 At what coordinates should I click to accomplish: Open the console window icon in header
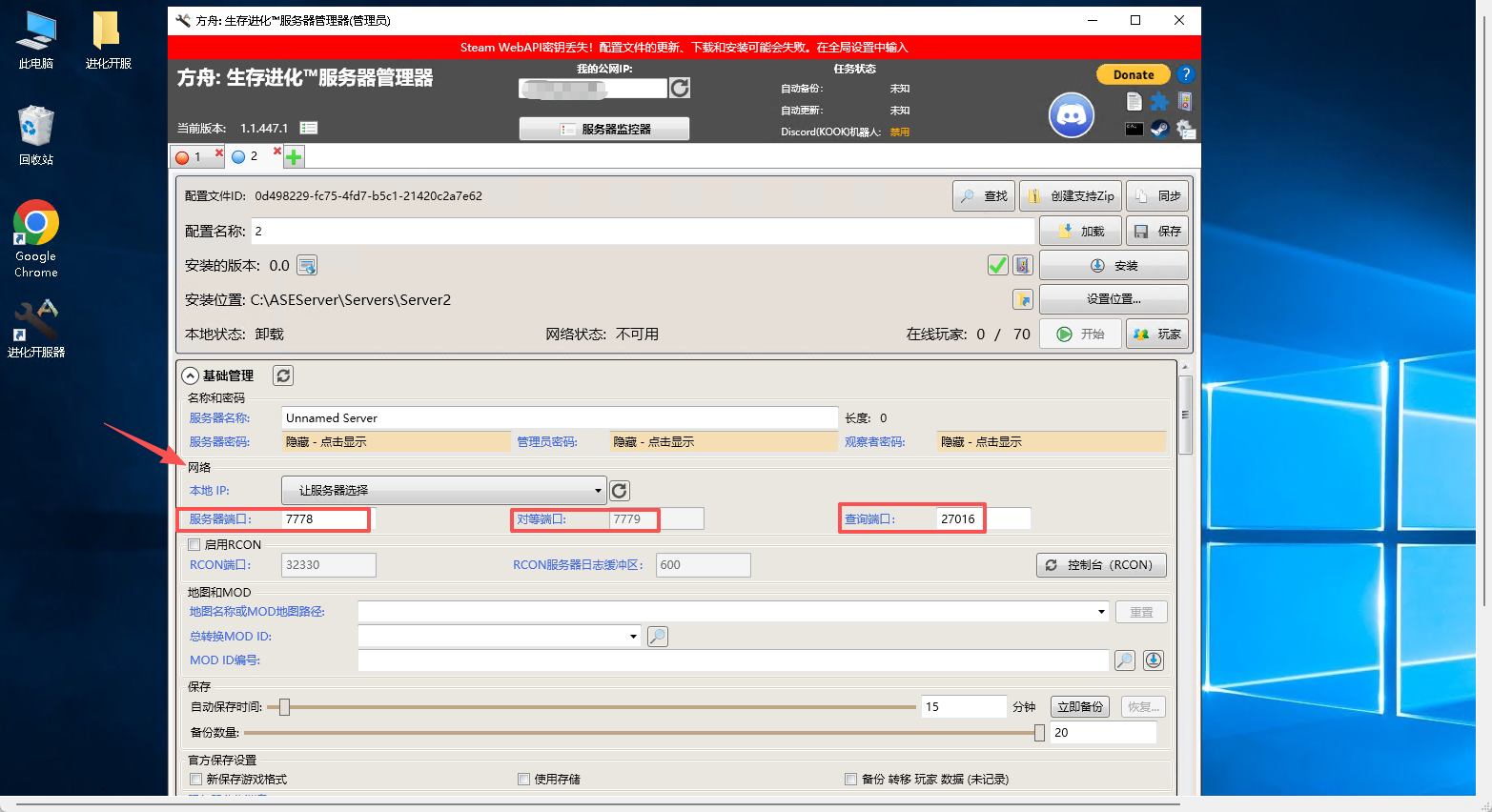[1134, 129]
